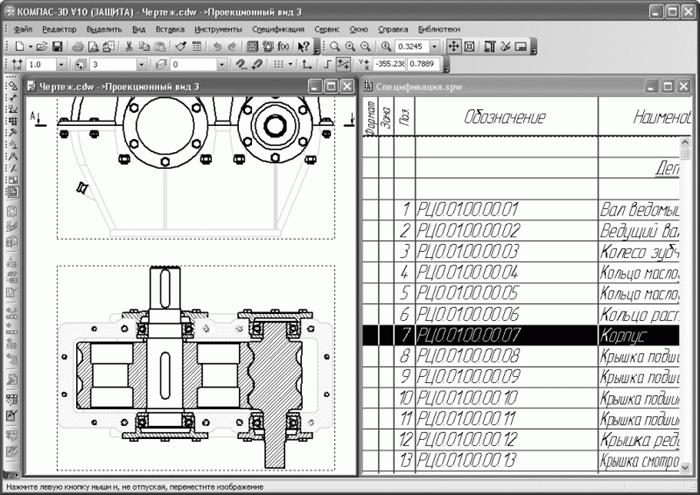Open the Инструменты menu
Screen dimensions: 700x495
coord(218,29)
